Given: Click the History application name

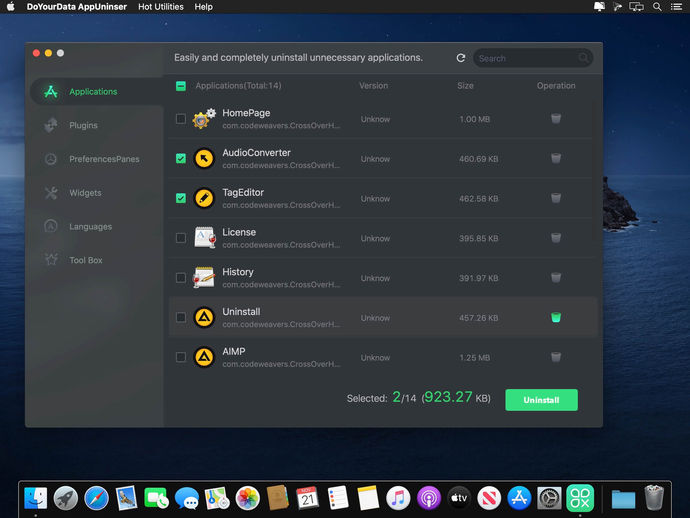Looking at the screenshot, I should (x=238, y=272).
